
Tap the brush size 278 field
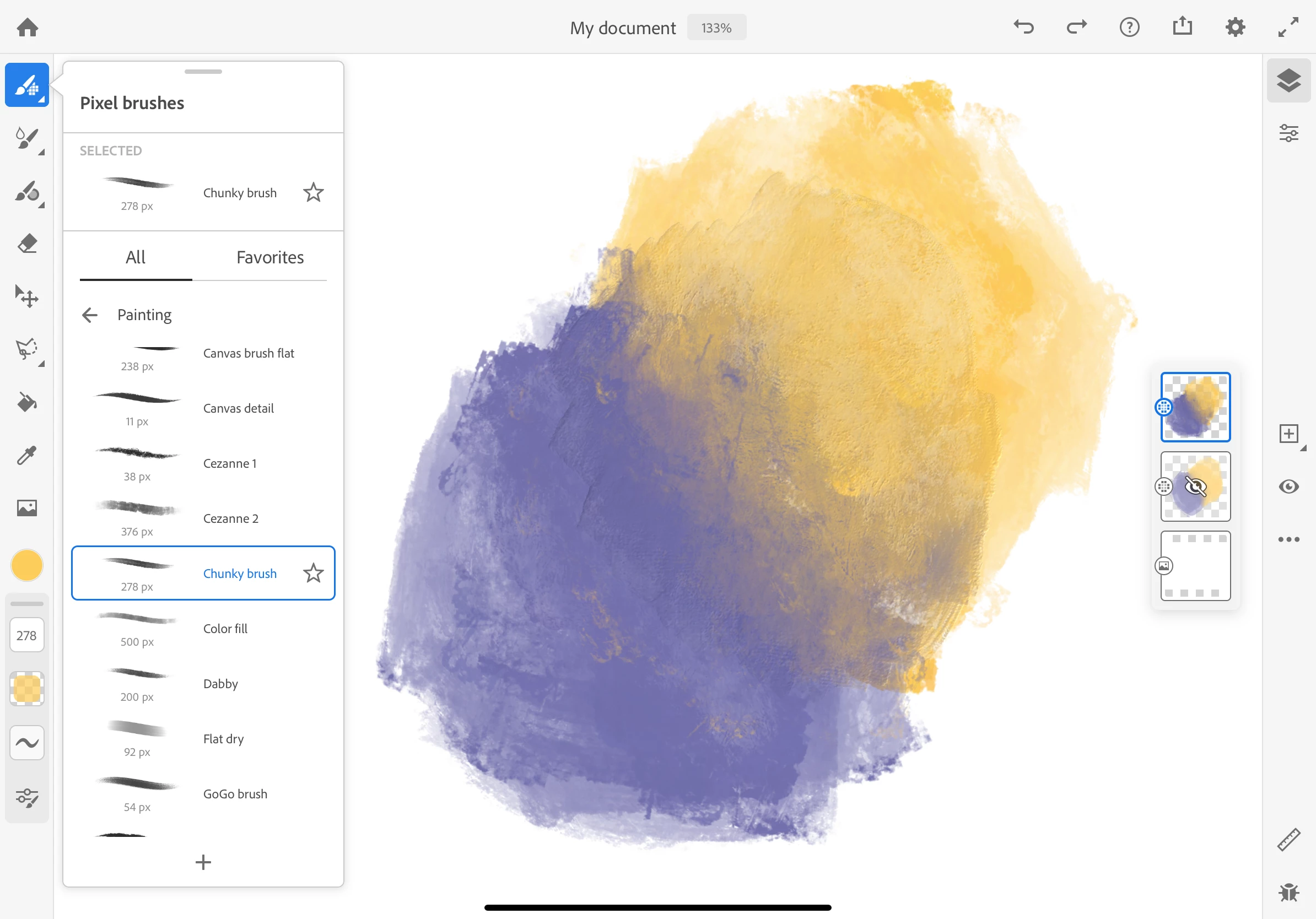coord(27,635)
